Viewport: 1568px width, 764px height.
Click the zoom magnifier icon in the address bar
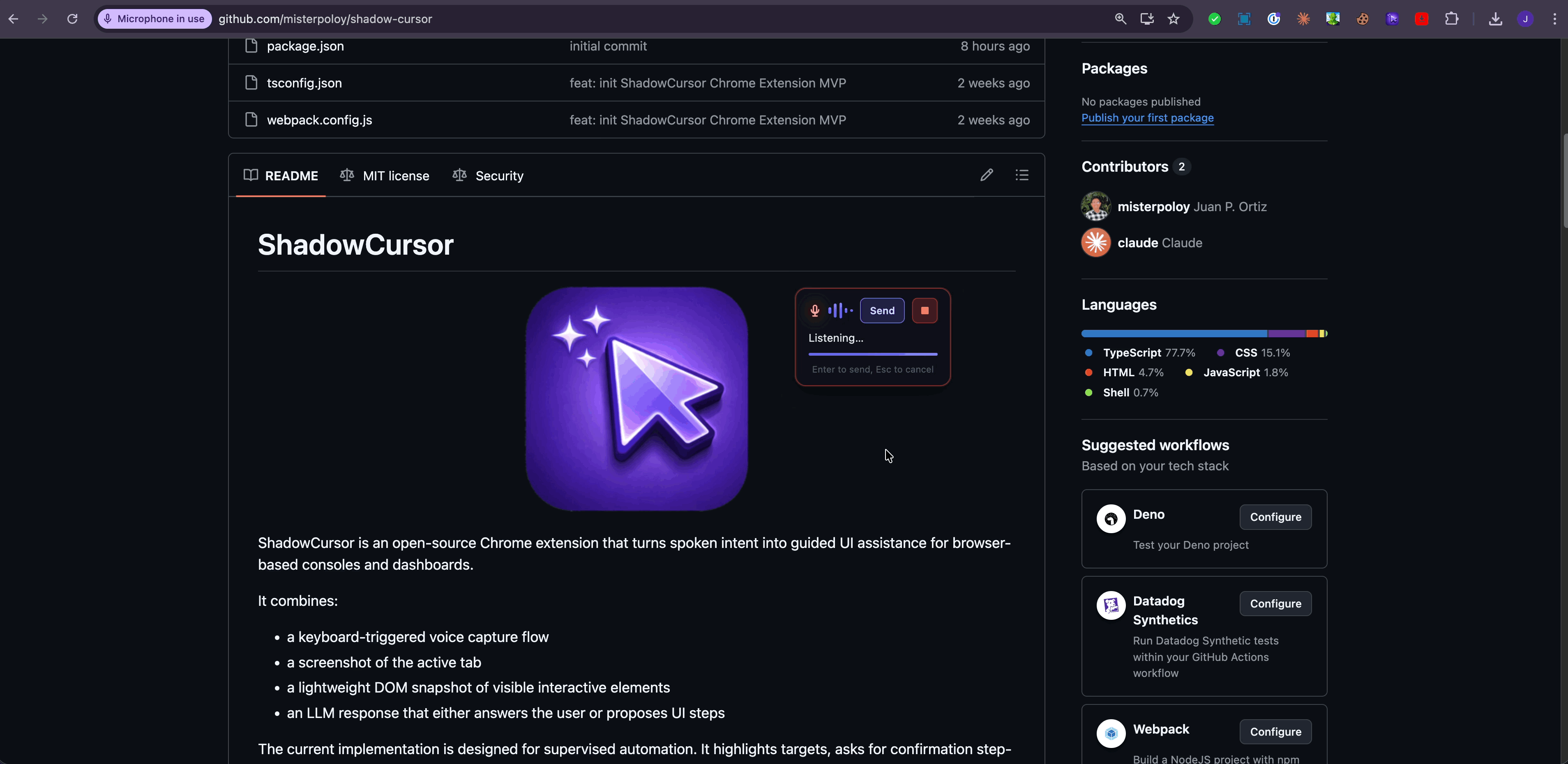tap(1120, 19)
